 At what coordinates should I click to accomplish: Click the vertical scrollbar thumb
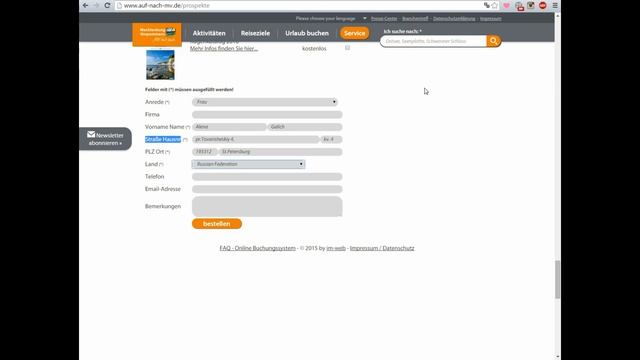click(x=558, y=280)
